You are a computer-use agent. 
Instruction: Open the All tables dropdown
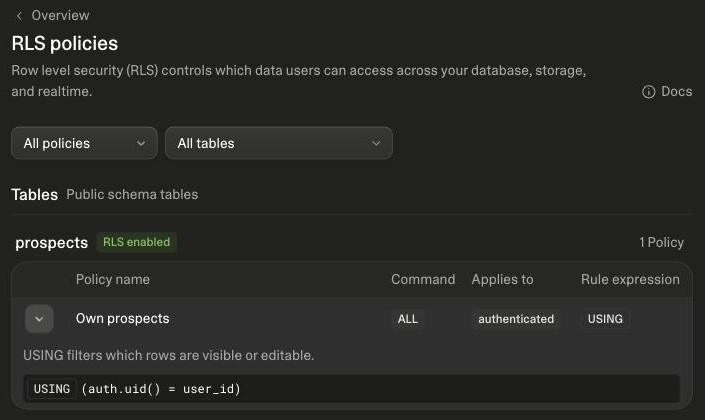(279, 143)
